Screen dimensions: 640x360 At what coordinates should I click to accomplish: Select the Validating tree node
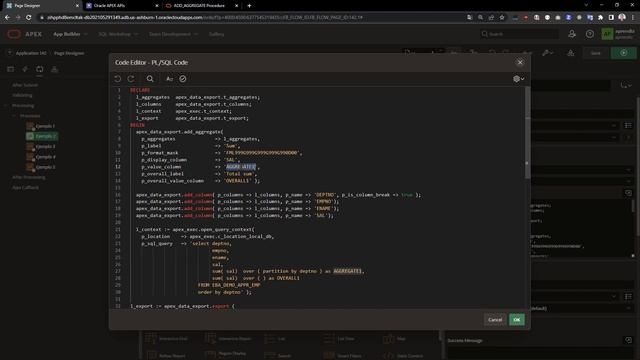coord(22,95)
